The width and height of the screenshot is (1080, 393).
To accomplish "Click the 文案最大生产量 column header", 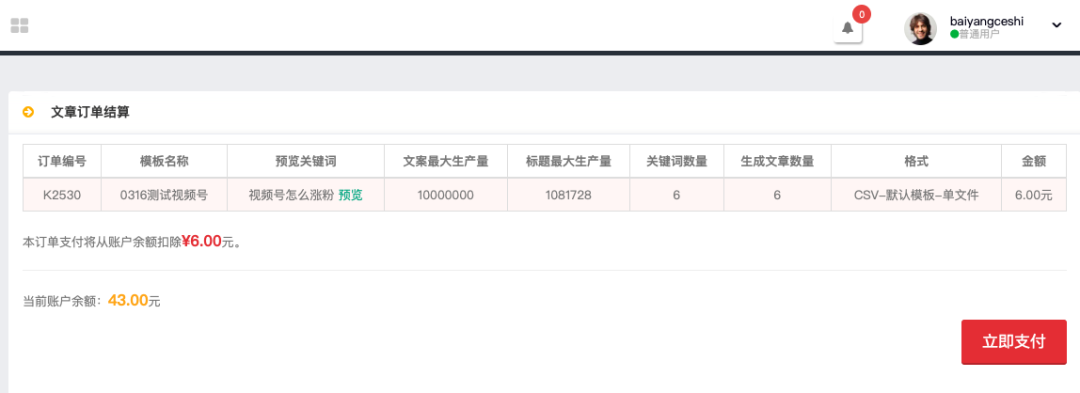I will pos(446,162).
